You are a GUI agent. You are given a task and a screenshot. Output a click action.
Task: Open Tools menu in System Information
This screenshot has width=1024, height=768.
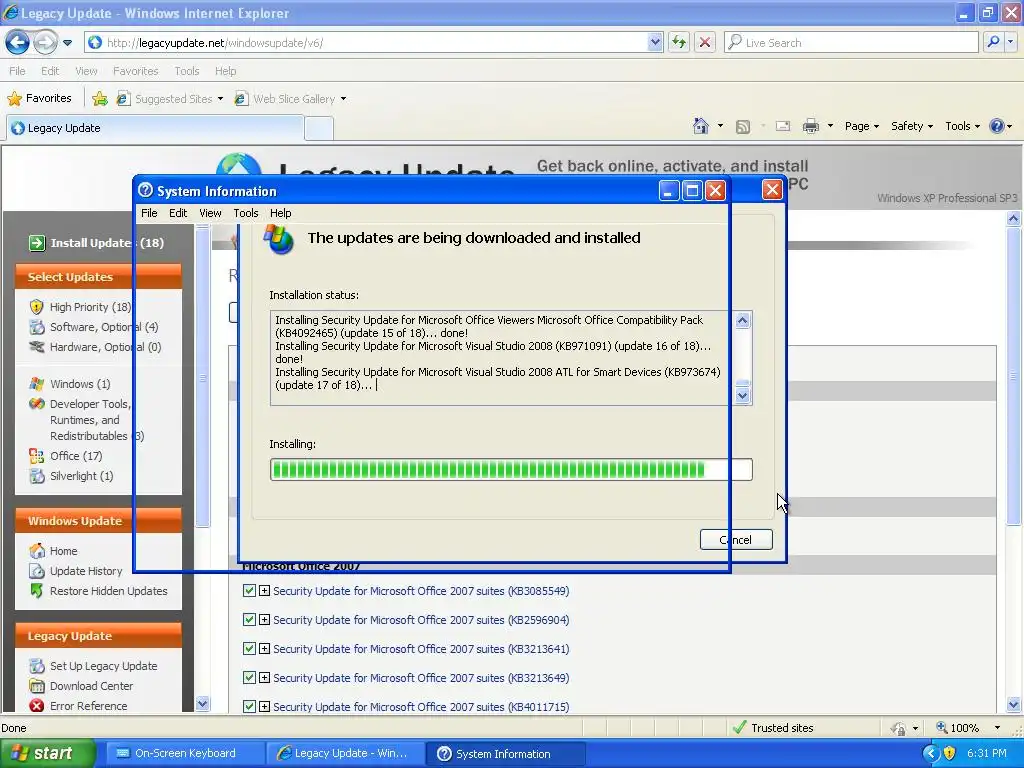coord(246,213)
